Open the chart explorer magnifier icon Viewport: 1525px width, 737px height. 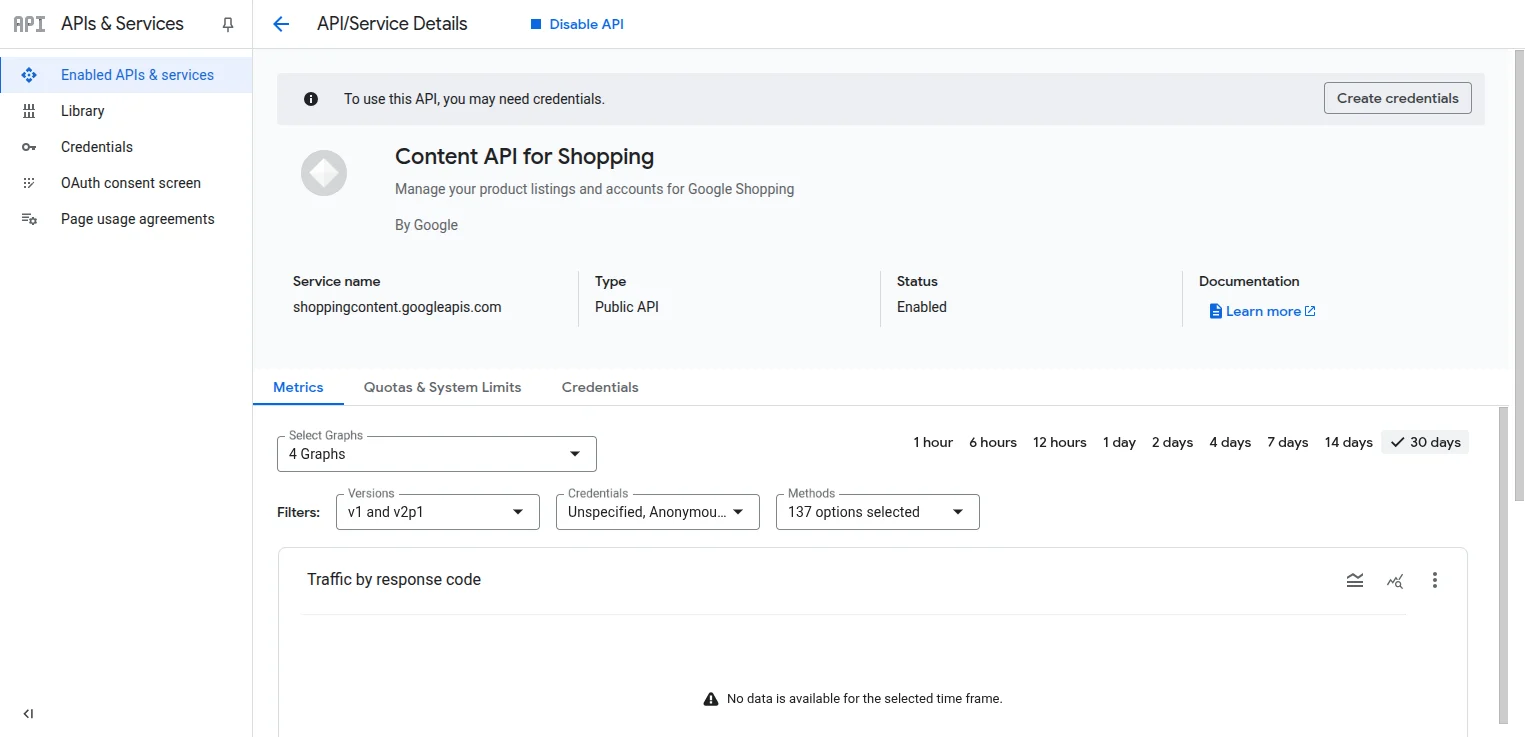[x=1395, y=580]
